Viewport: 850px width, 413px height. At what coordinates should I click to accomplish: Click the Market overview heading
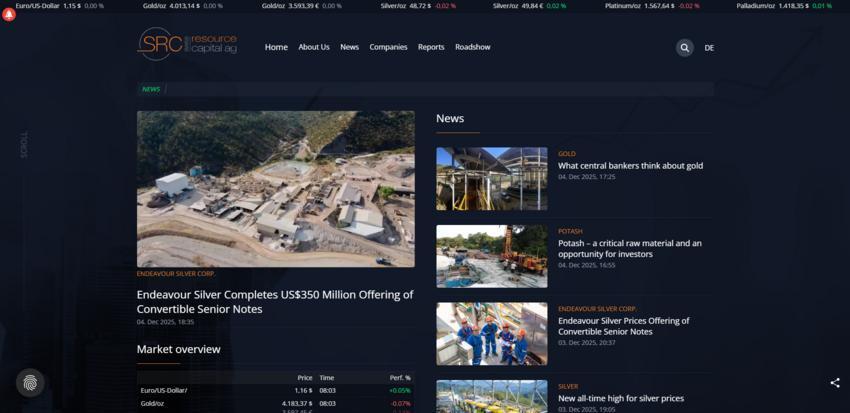pyautogui.click(x=178, y=350)
